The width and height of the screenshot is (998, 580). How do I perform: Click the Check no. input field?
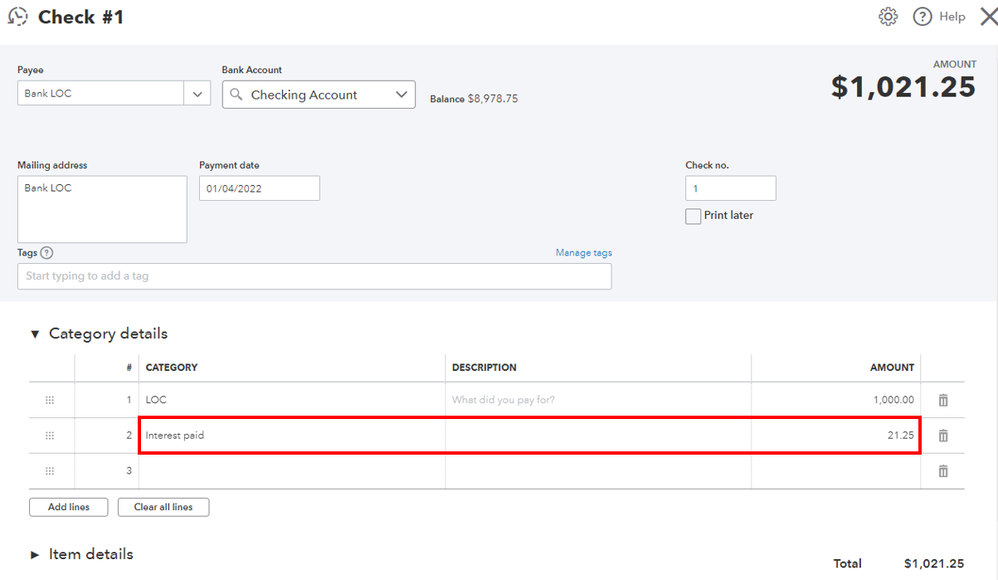[x=731, y=188]
